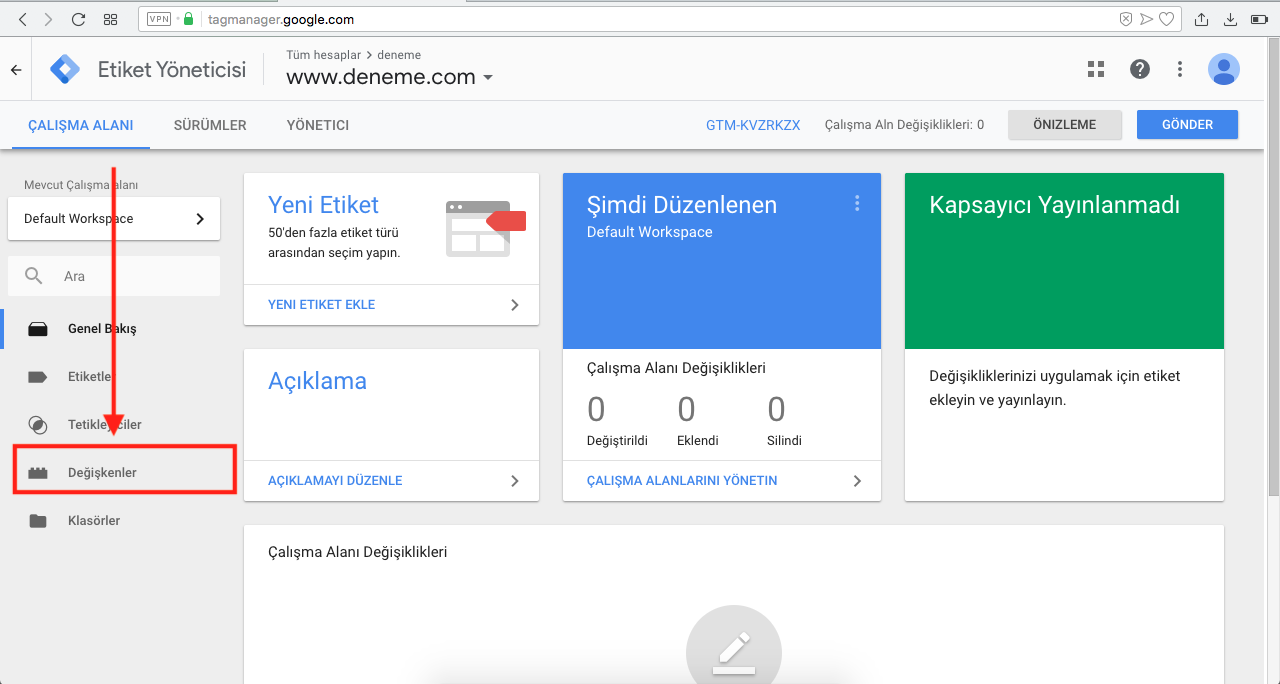Go back in browser history
This screenshot has height=684, width=1280.
[x=22, y=19]
